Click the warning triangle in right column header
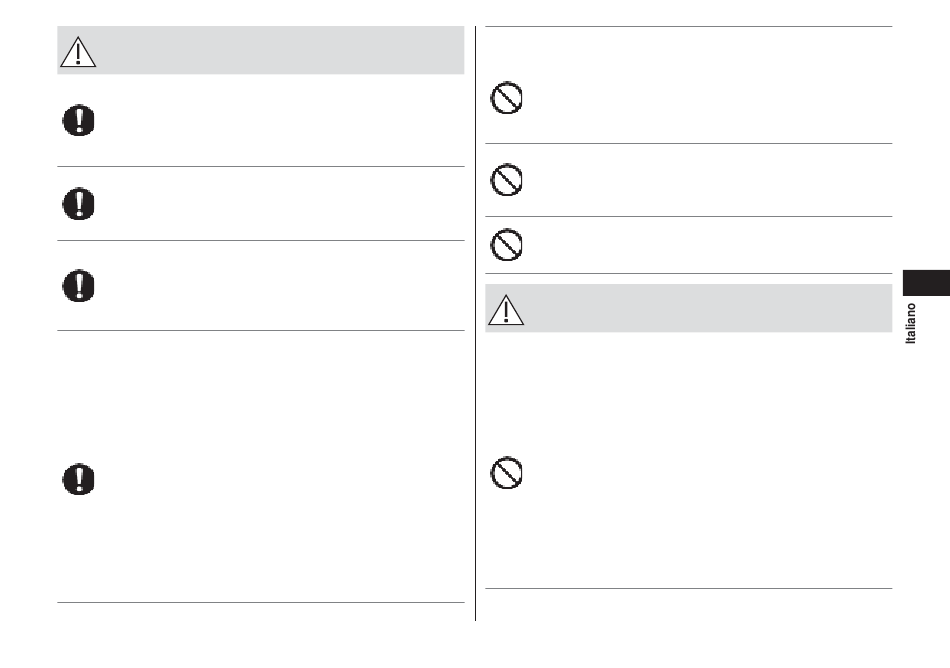Viewport: 950px width, 668px height. point(506,310)
